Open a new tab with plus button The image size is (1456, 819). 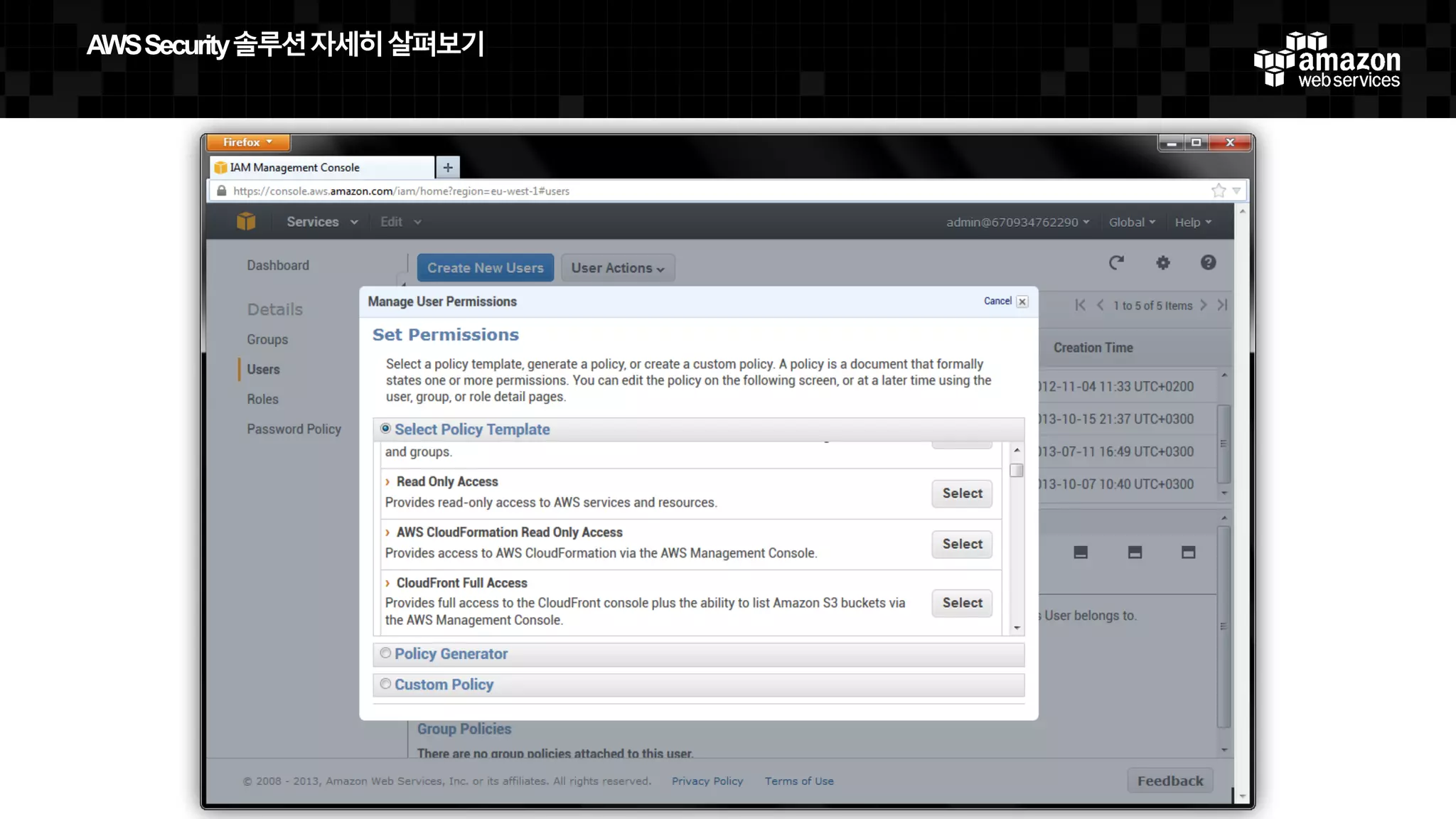(448, 168)
